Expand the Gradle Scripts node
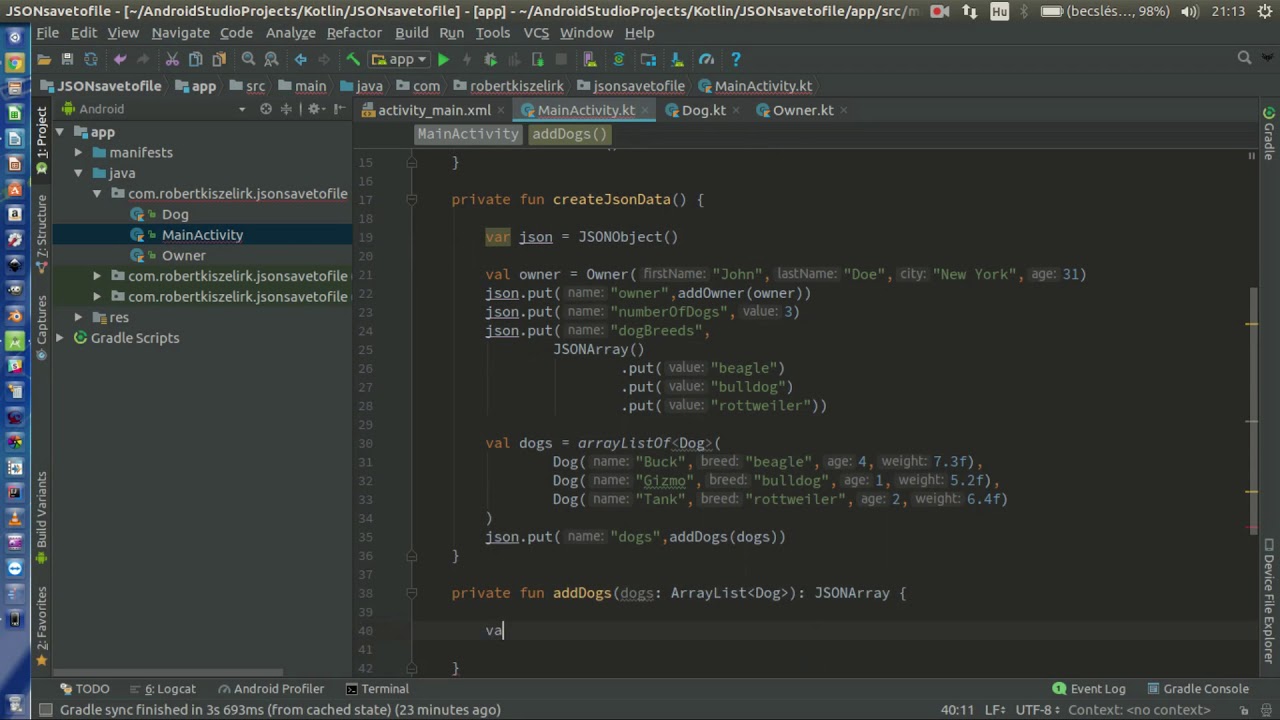This screenshot has width=1280, height=720. point(60,338)
